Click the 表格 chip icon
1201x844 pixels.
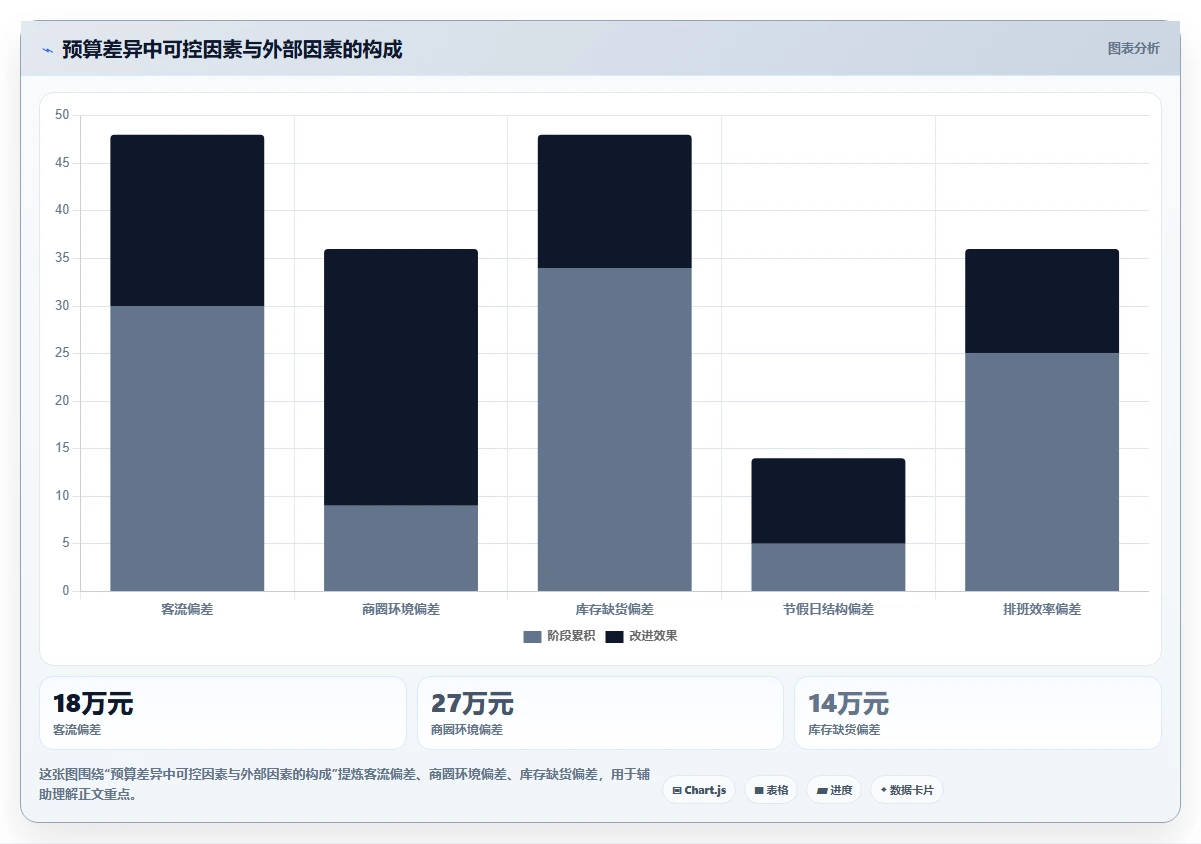(759, 790)
